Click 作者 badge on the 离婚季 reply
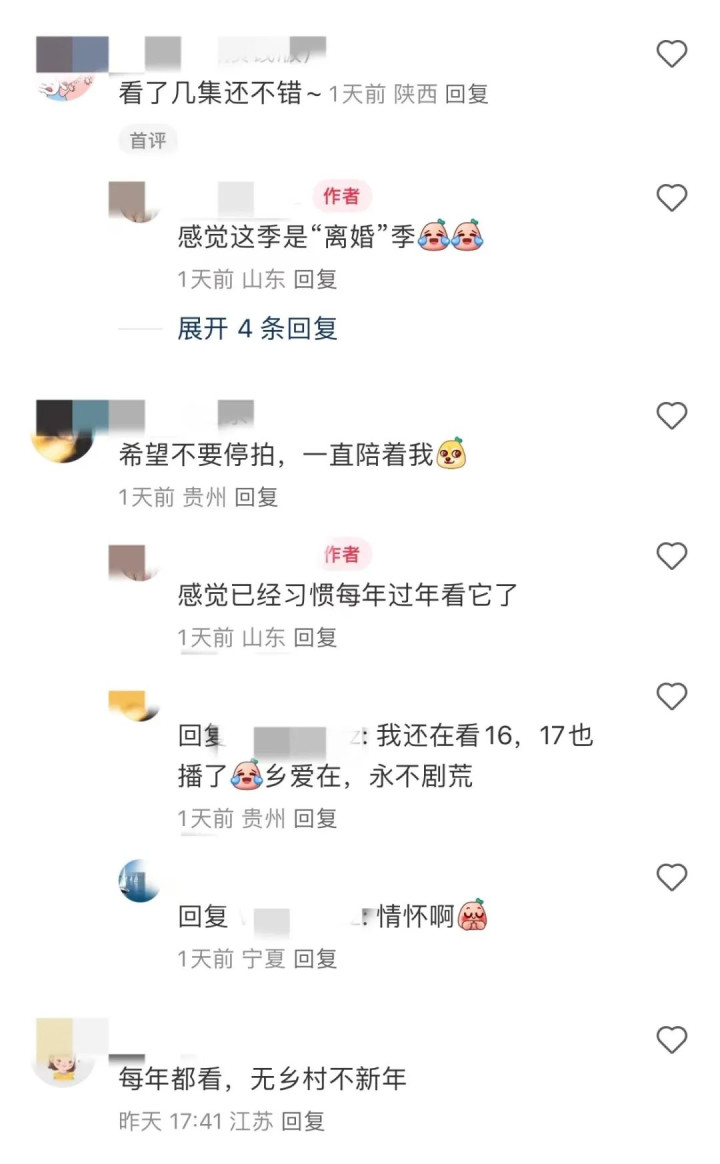Screen dimensions: 720x1164 pos(341,196)
